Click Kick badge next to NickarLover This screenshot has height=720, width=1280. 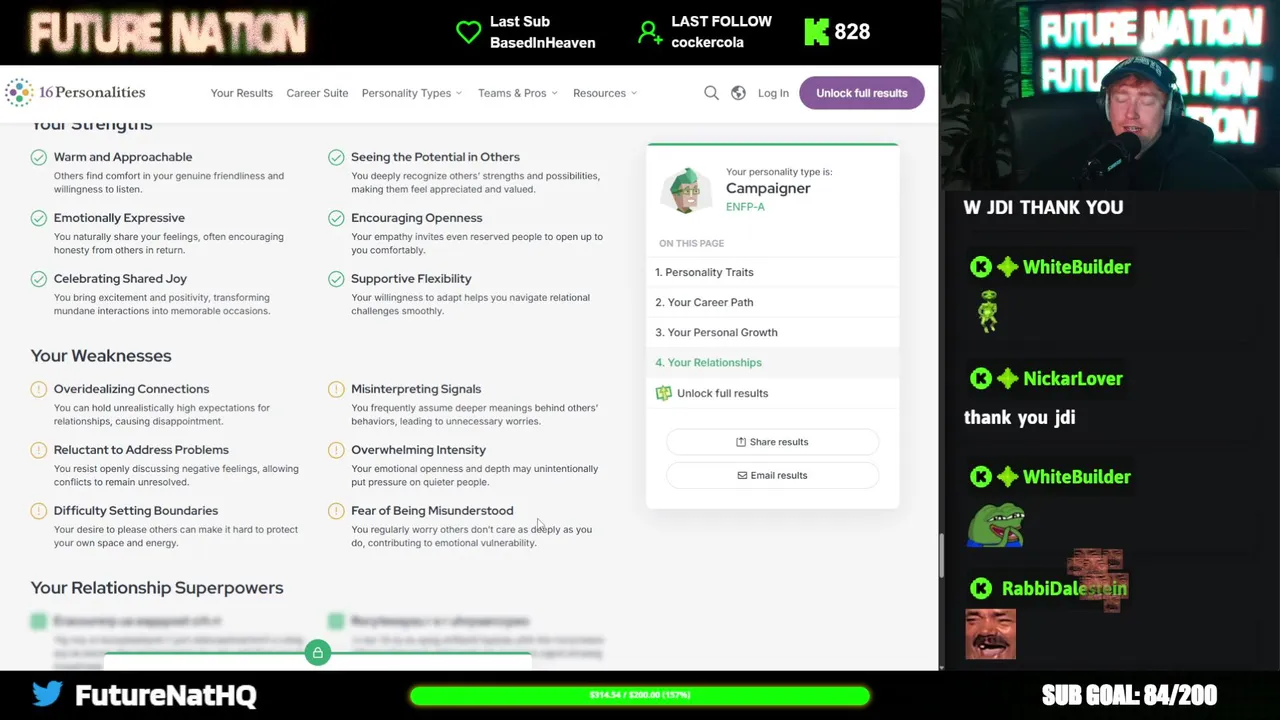tap(981, 378)
